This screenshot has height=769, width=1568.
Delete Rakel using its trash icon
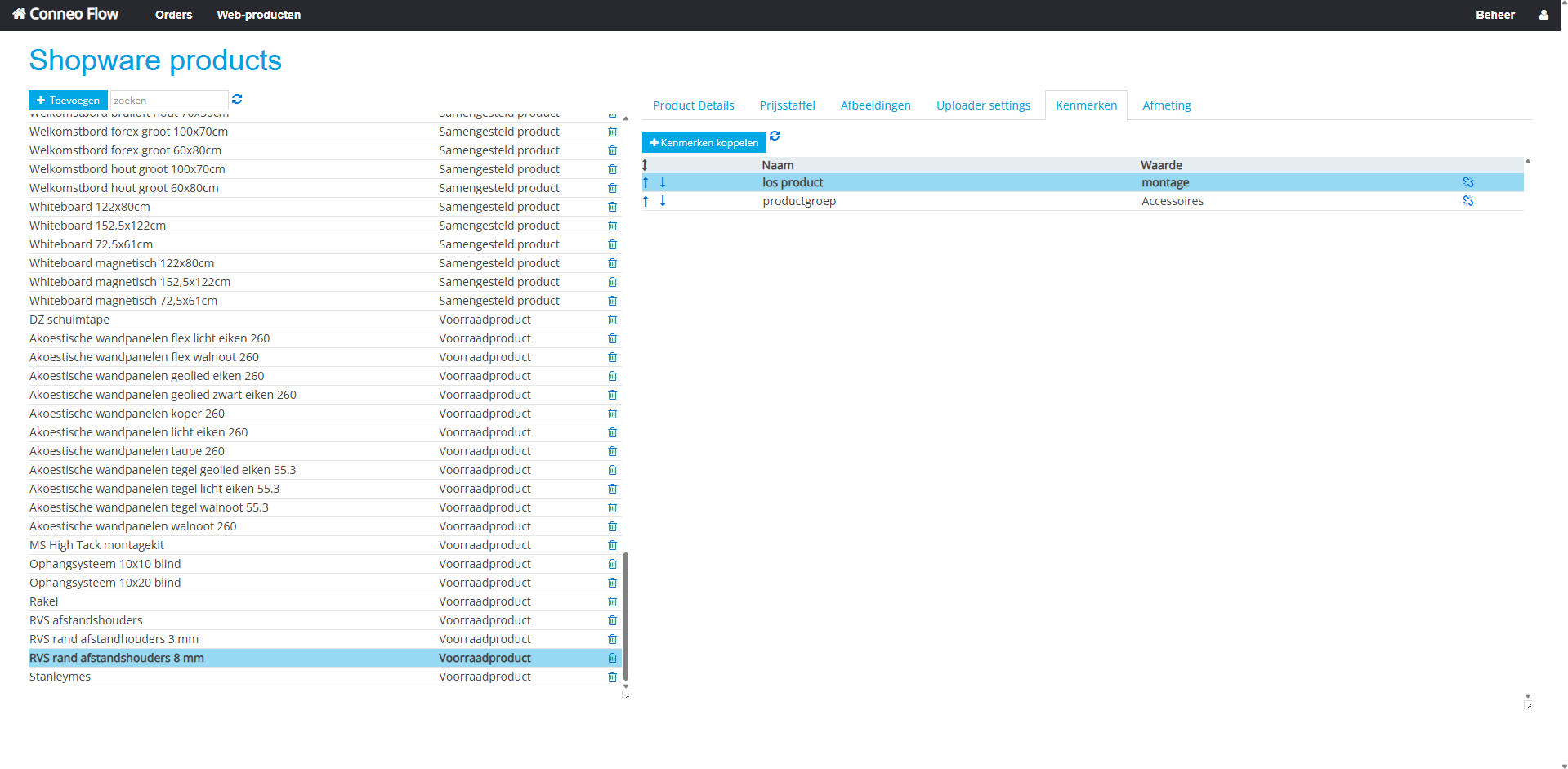[x=612, y=601]
